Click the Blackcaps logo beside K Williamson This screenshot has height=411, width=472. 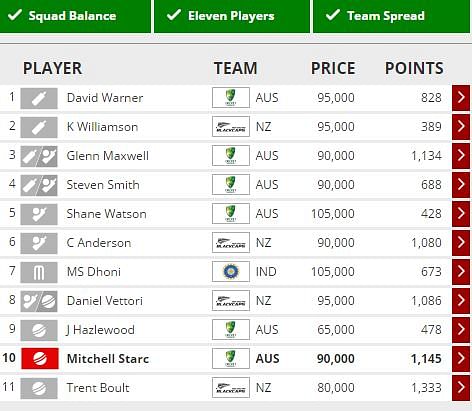[231, 127]
